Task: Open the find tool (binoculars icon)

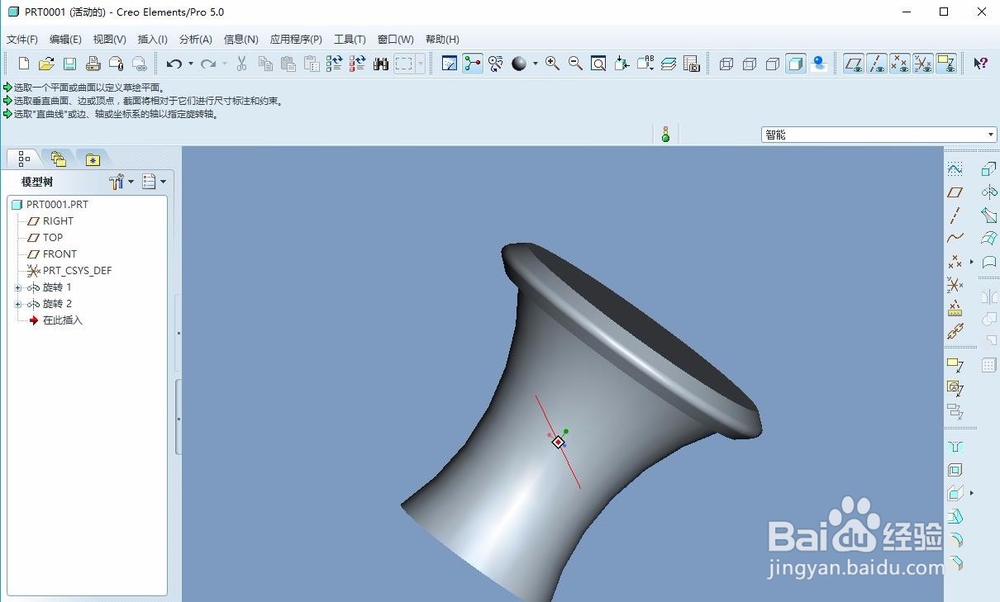Action: point(381,64)
